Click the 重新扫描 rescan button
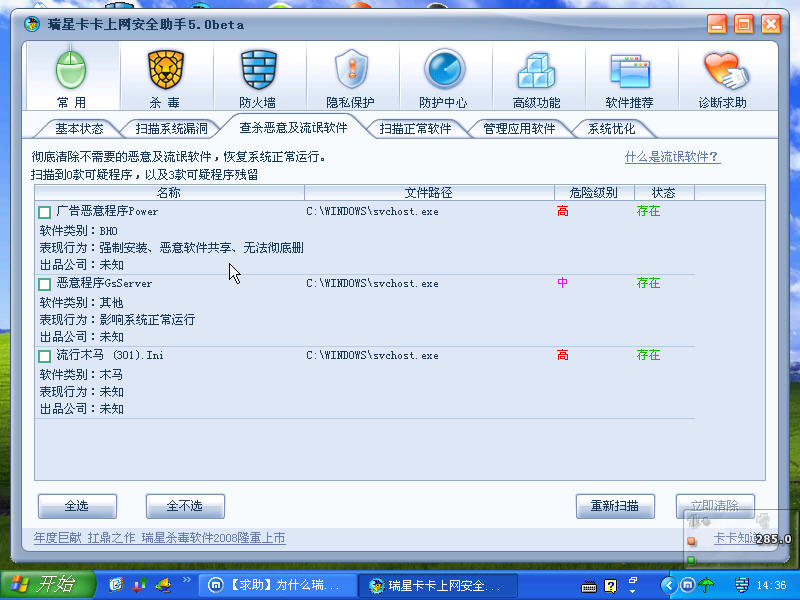Viewport: 800px width, 600px height. (615, 506)
